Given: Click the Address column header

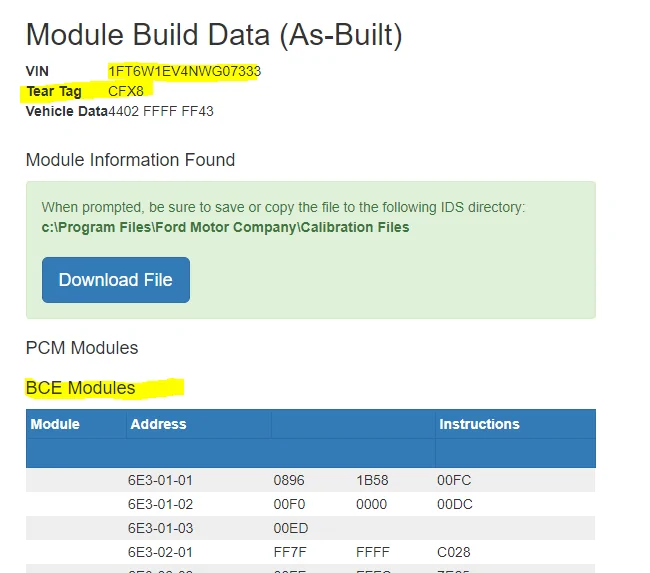Looking at the screenshot, I should tap(158, 424).
